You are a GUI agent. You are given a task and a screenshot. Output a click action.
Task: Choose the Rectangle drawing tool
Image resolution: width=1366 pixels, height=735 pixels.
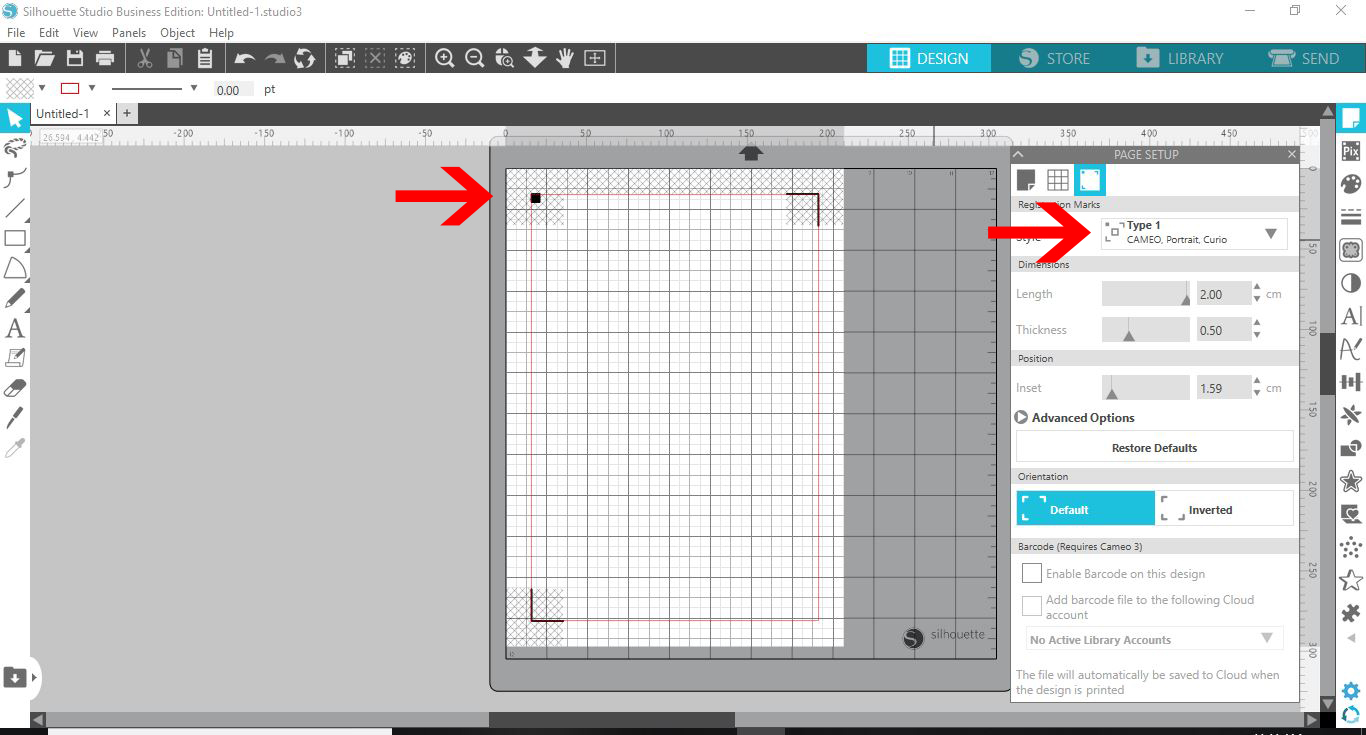pos(15,238)
